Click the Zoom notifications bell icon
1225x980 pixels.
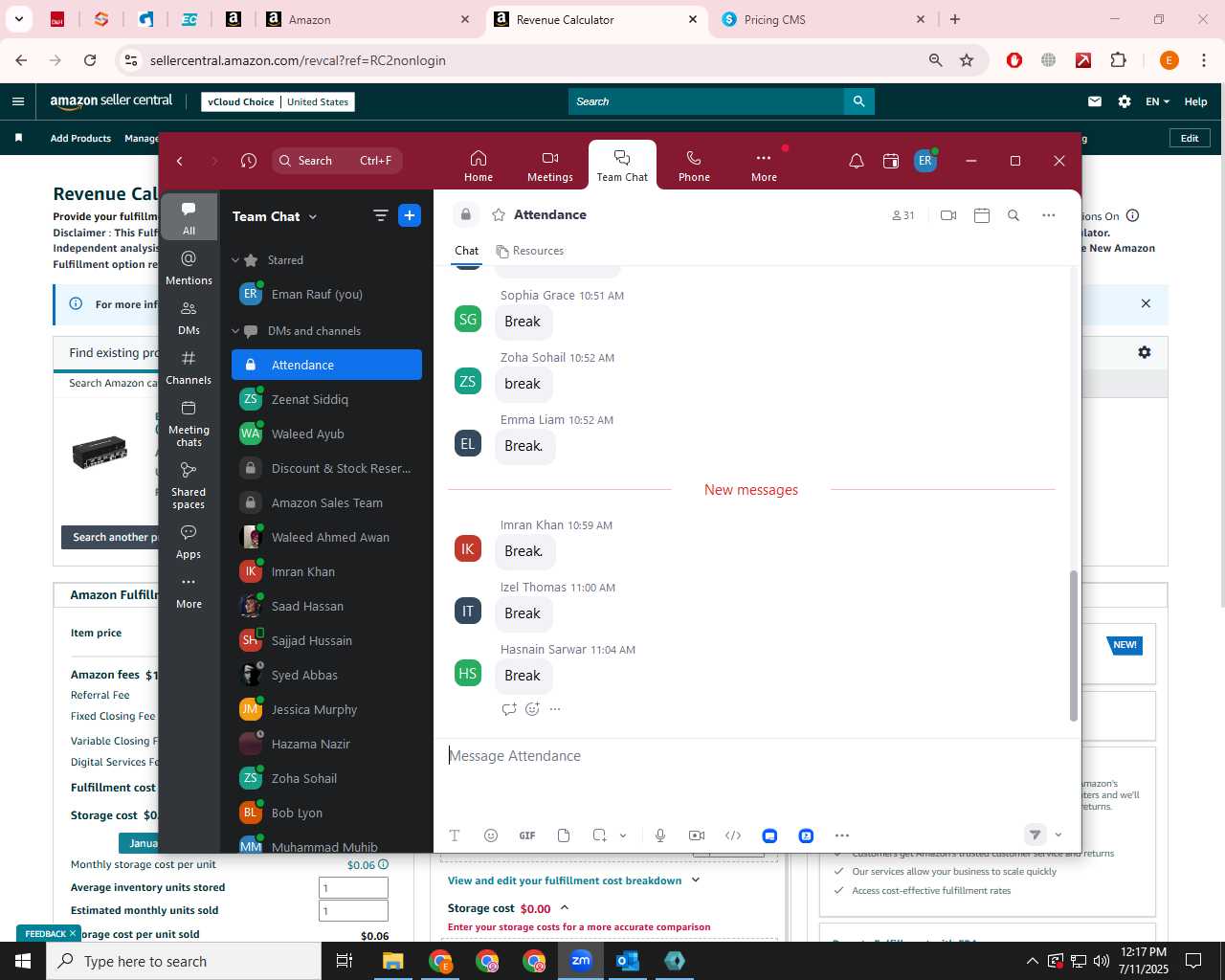click(857, 161)
